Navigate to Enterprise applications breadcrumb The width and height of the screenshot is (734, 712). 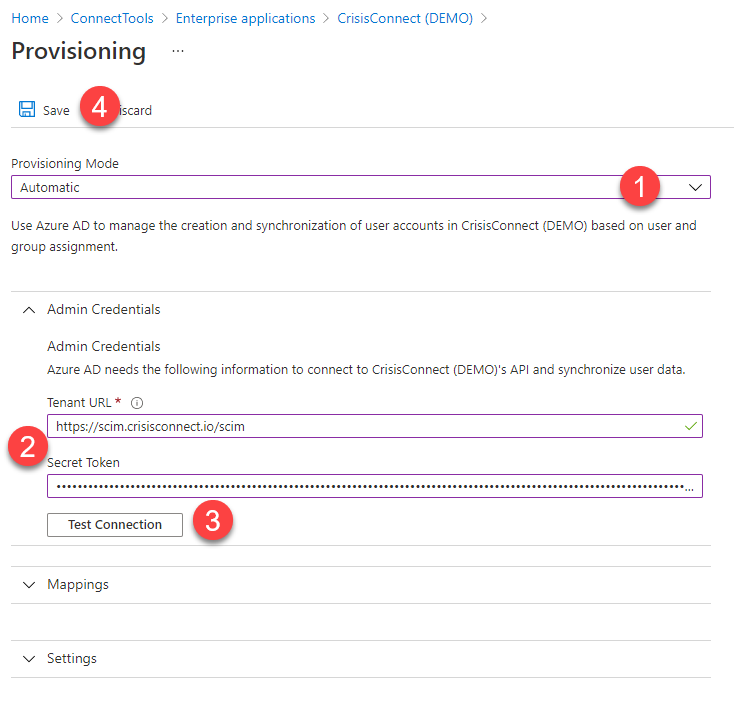(245, 18)
